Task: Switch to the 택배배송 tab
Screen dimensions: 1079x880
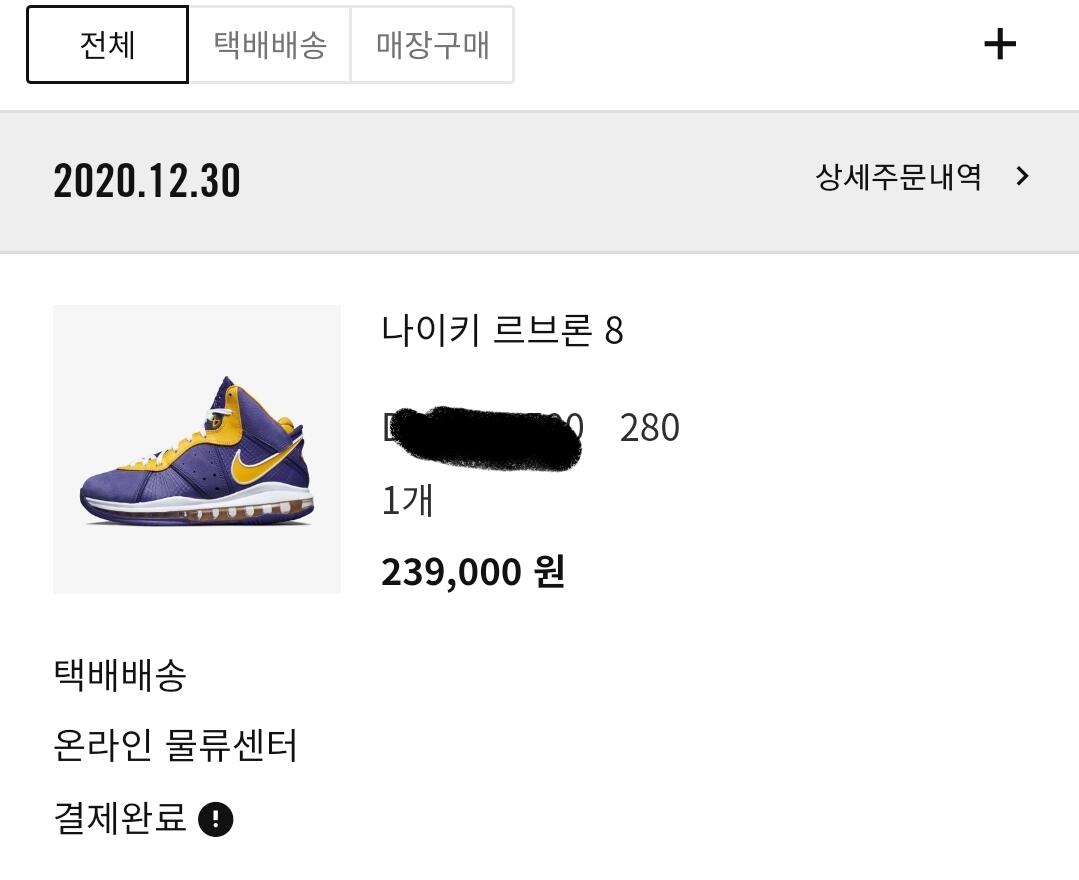Action: (x=270, y=45)
